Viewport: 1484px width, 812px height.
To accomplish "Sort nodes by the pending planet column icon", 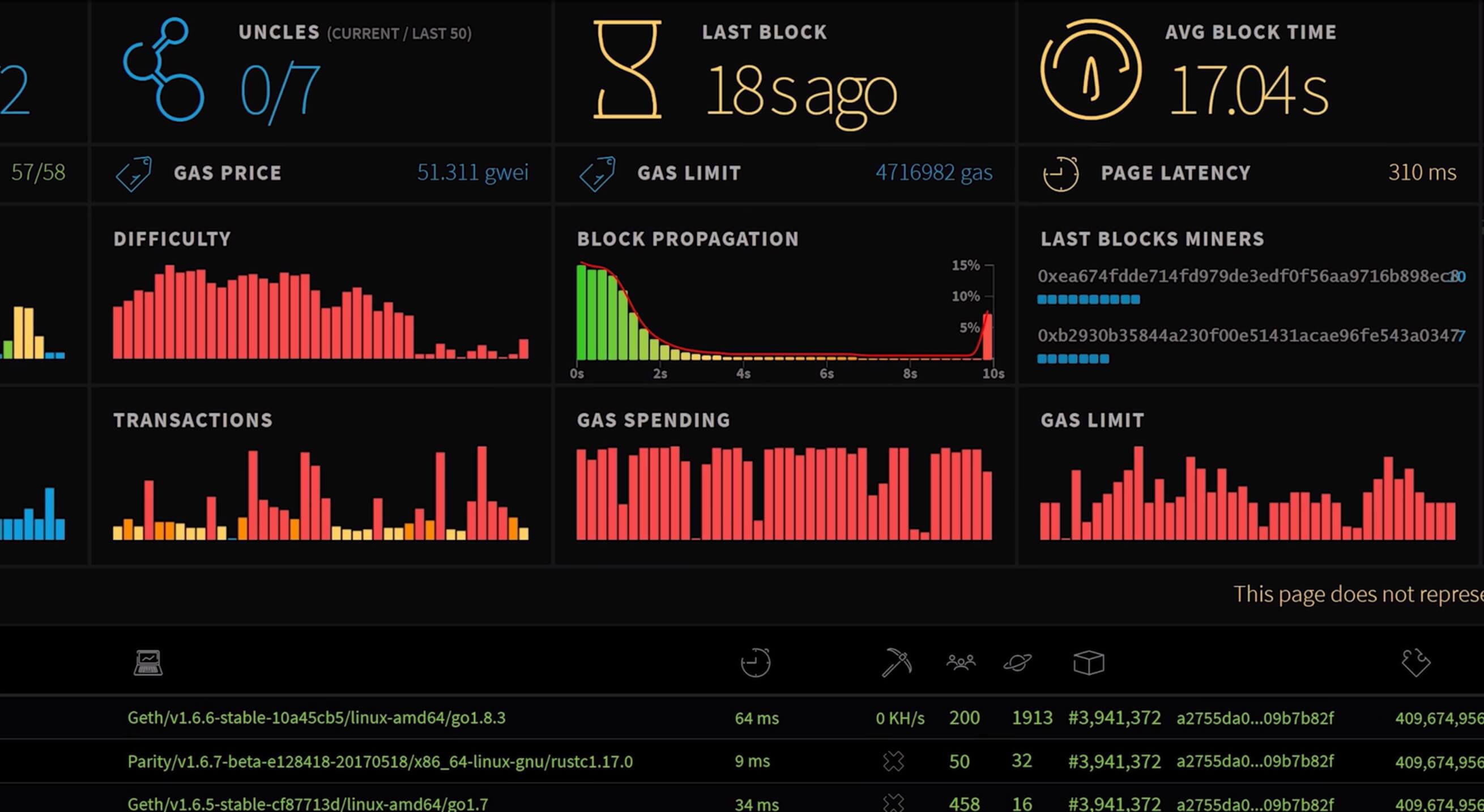I will (1017, 663).
